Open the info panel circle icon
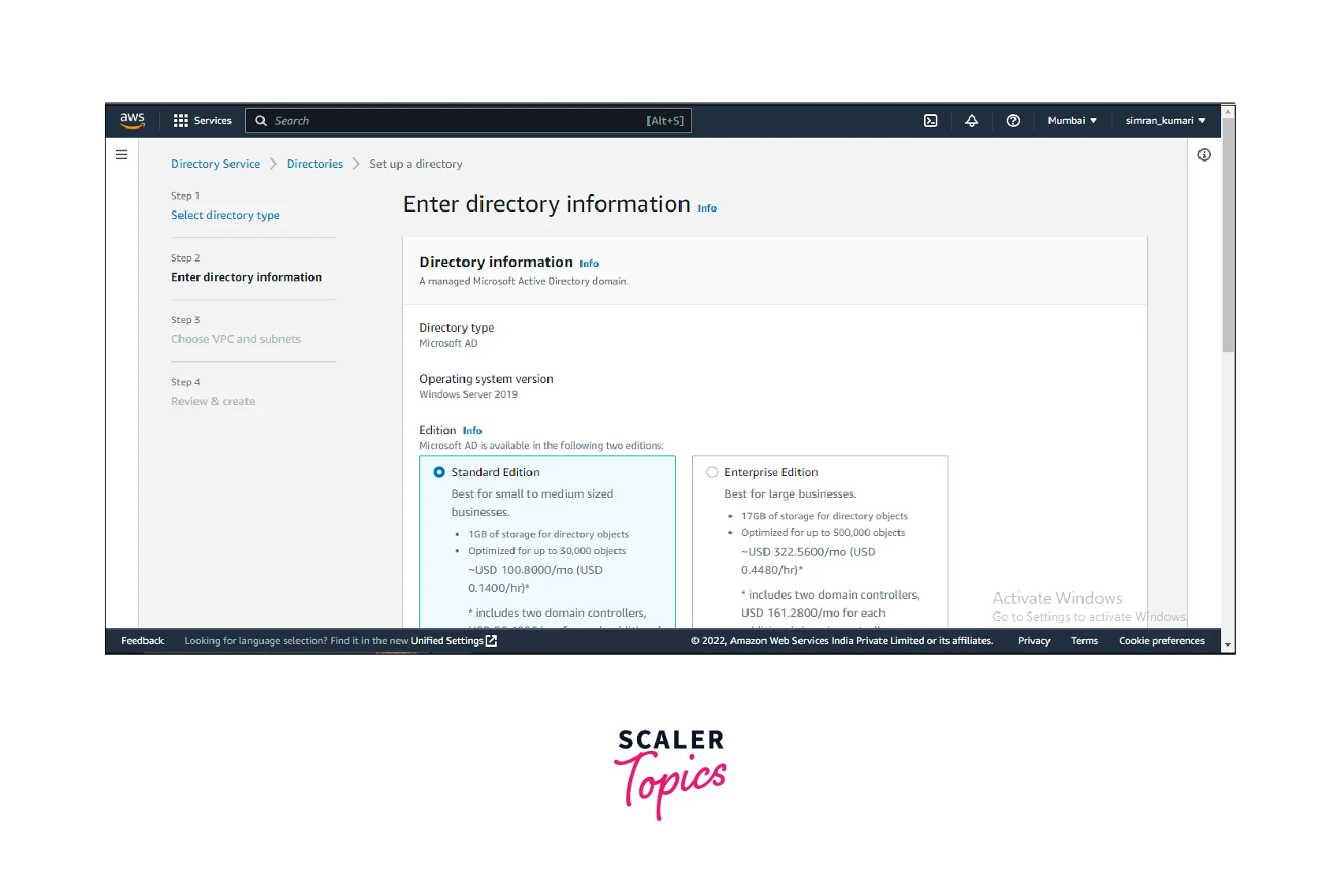The image size is (1341, 896). click(1203, 155)
